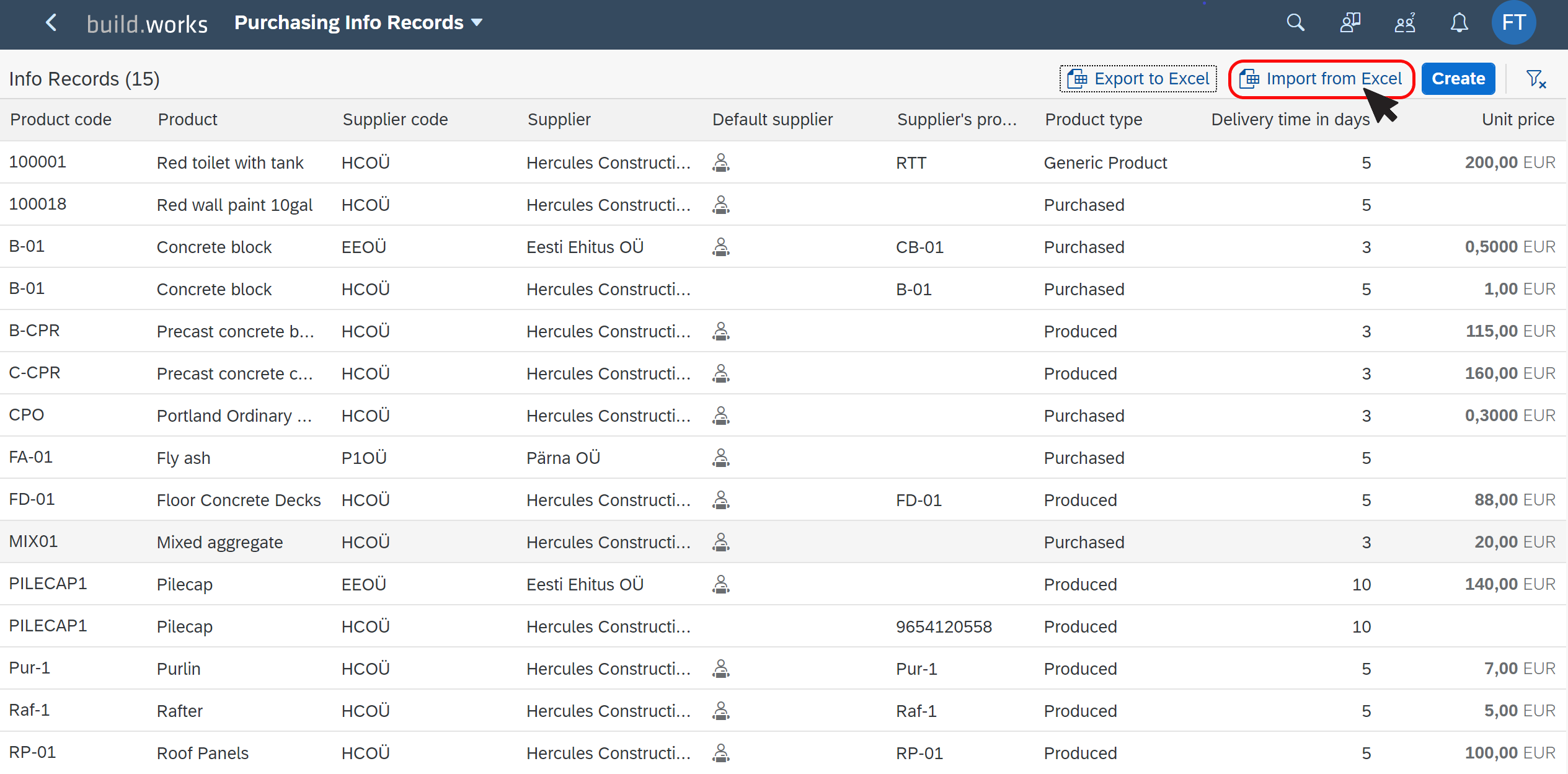Click the build.works logo

(147, 24)
